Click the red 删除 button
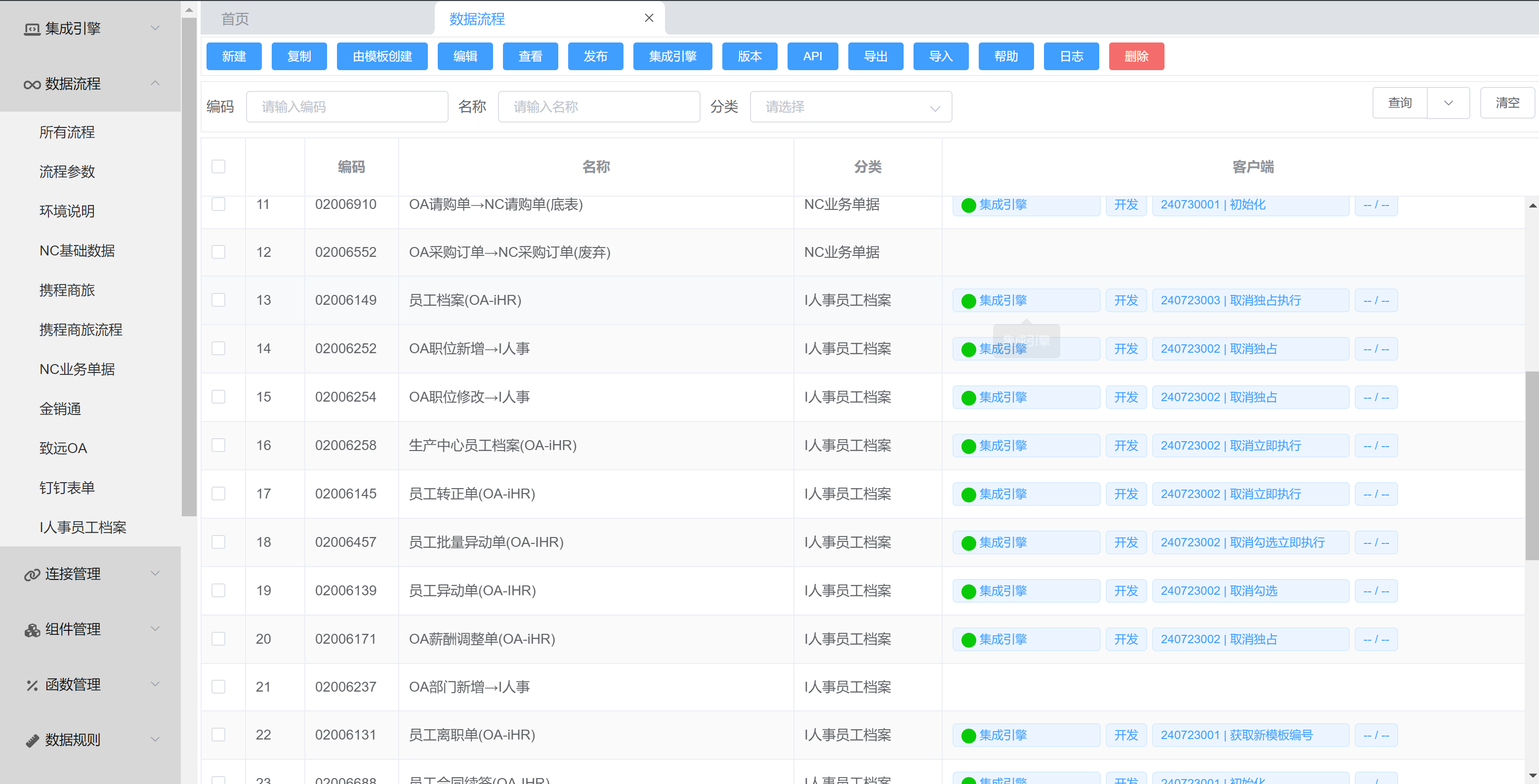1539x784 pixels. pyautogui.click(x=1136, y=56)
